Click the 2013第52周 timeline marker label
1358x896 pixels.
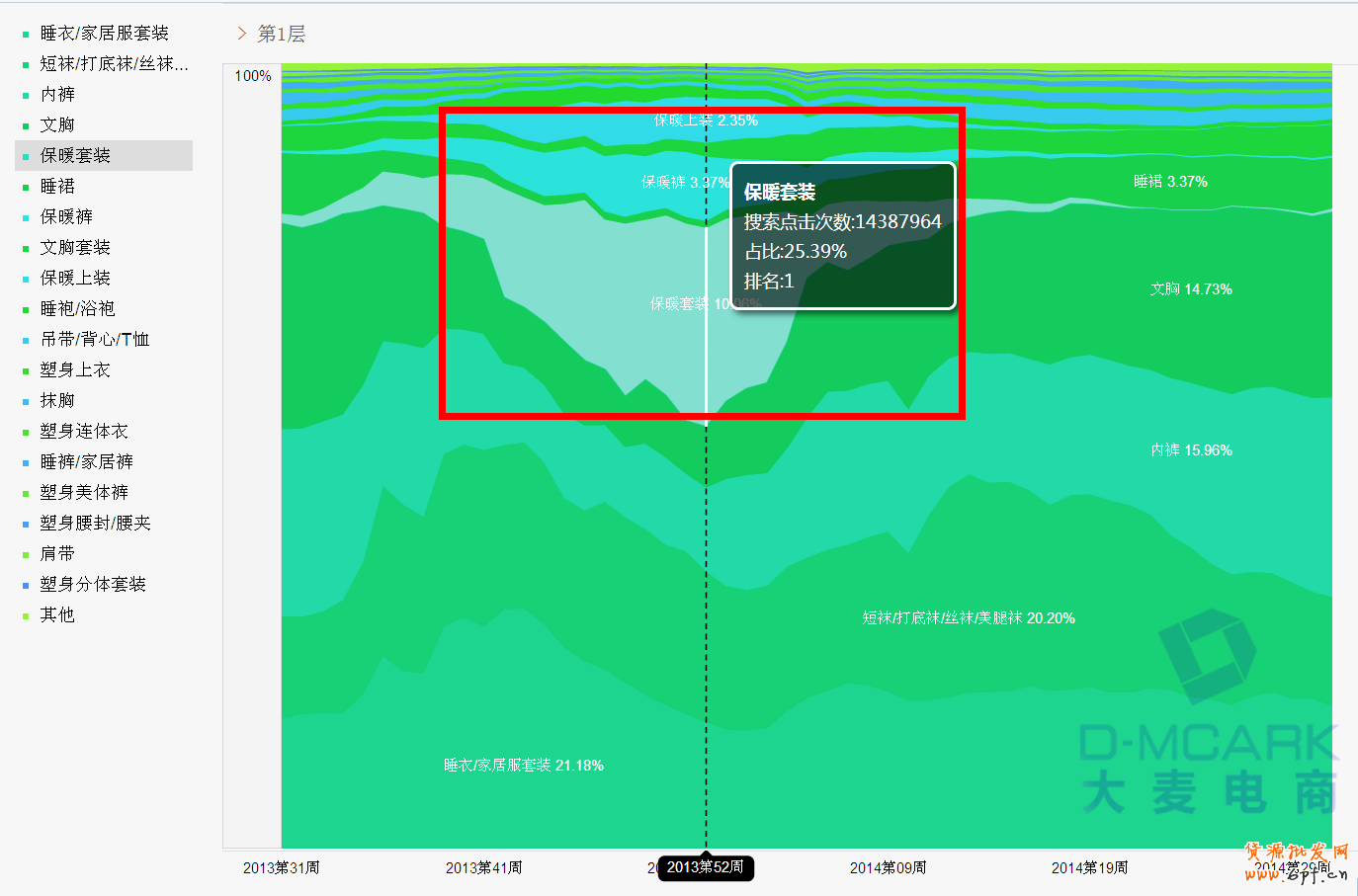point(705,867)
